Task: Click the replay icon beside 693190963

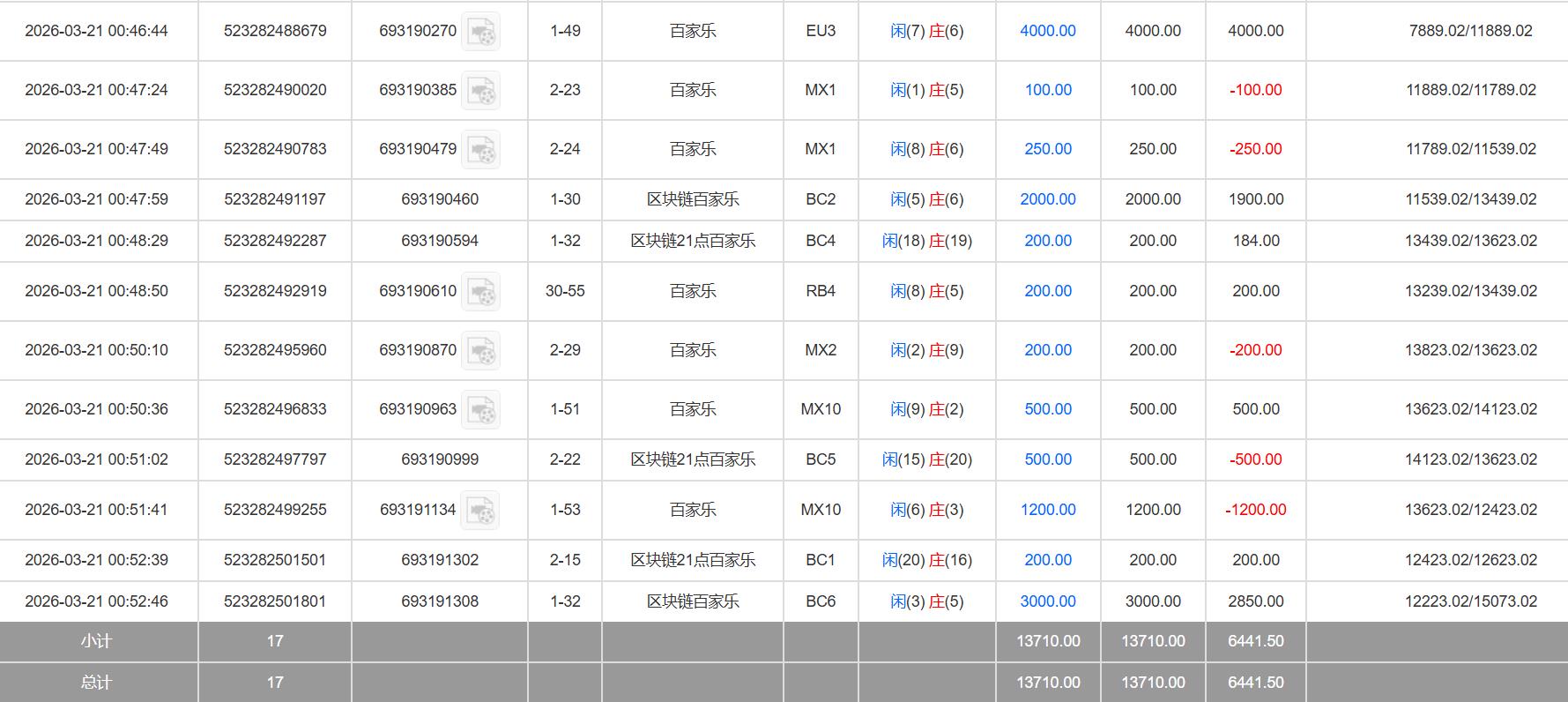Action: click(x=481, y=410)
